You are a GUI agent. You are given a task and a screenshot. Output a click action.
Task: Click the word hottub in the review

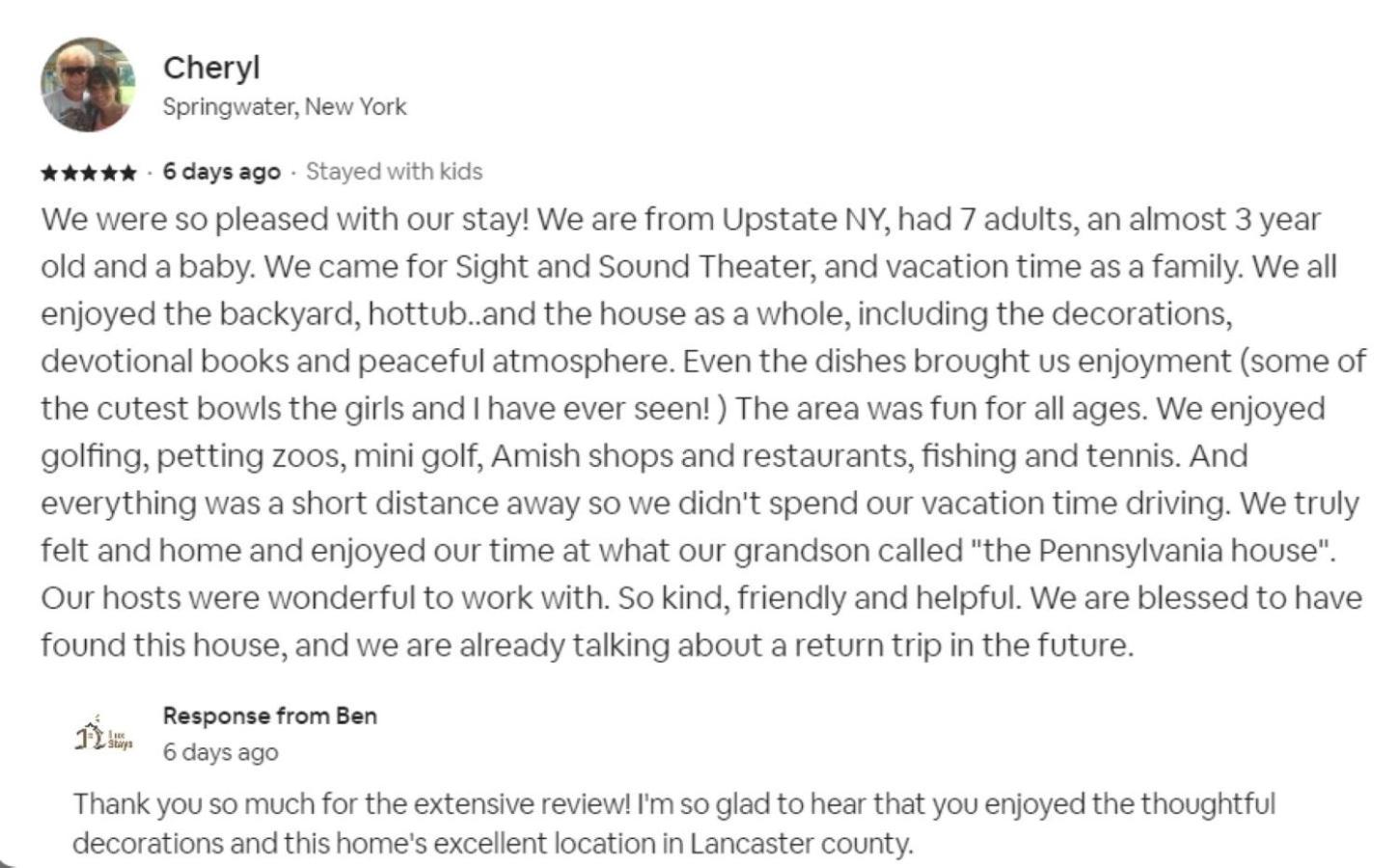click(x=416, y=313)
